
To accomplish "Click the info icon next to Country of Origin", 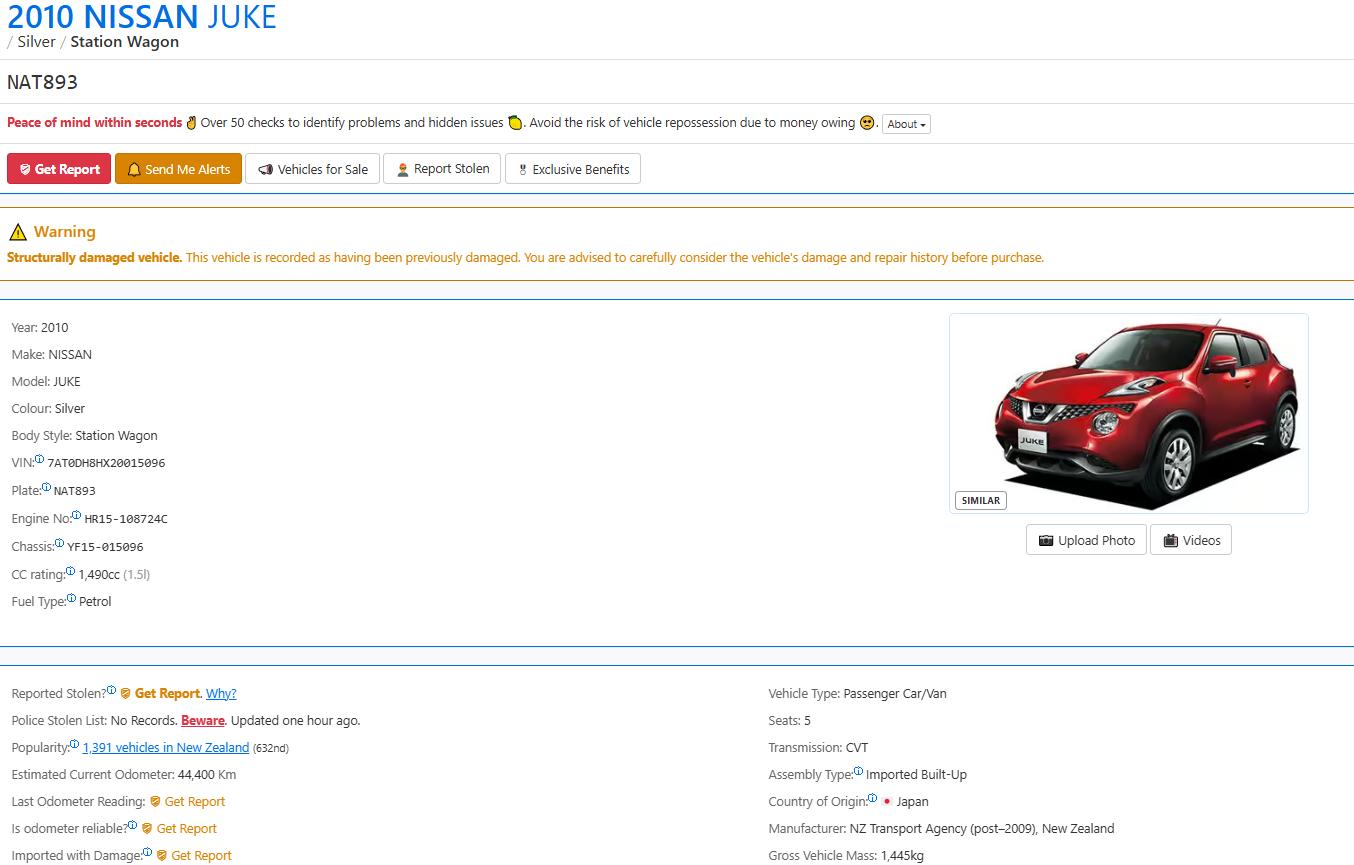I will pos(873,798).
